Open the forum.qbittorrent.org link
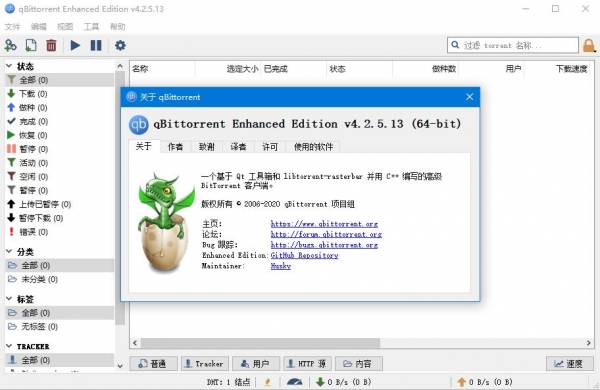 pyautogui.click(x=326, y=234)
